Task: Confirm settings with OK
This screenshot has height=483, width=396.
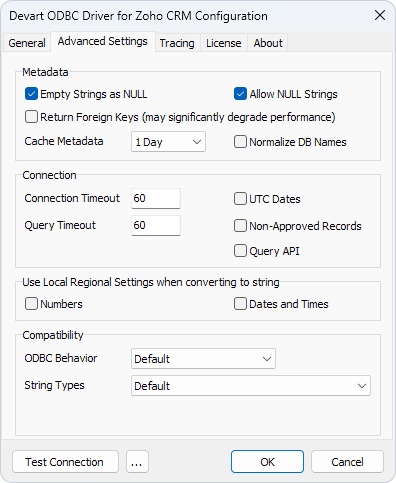Action: [267, 462]
